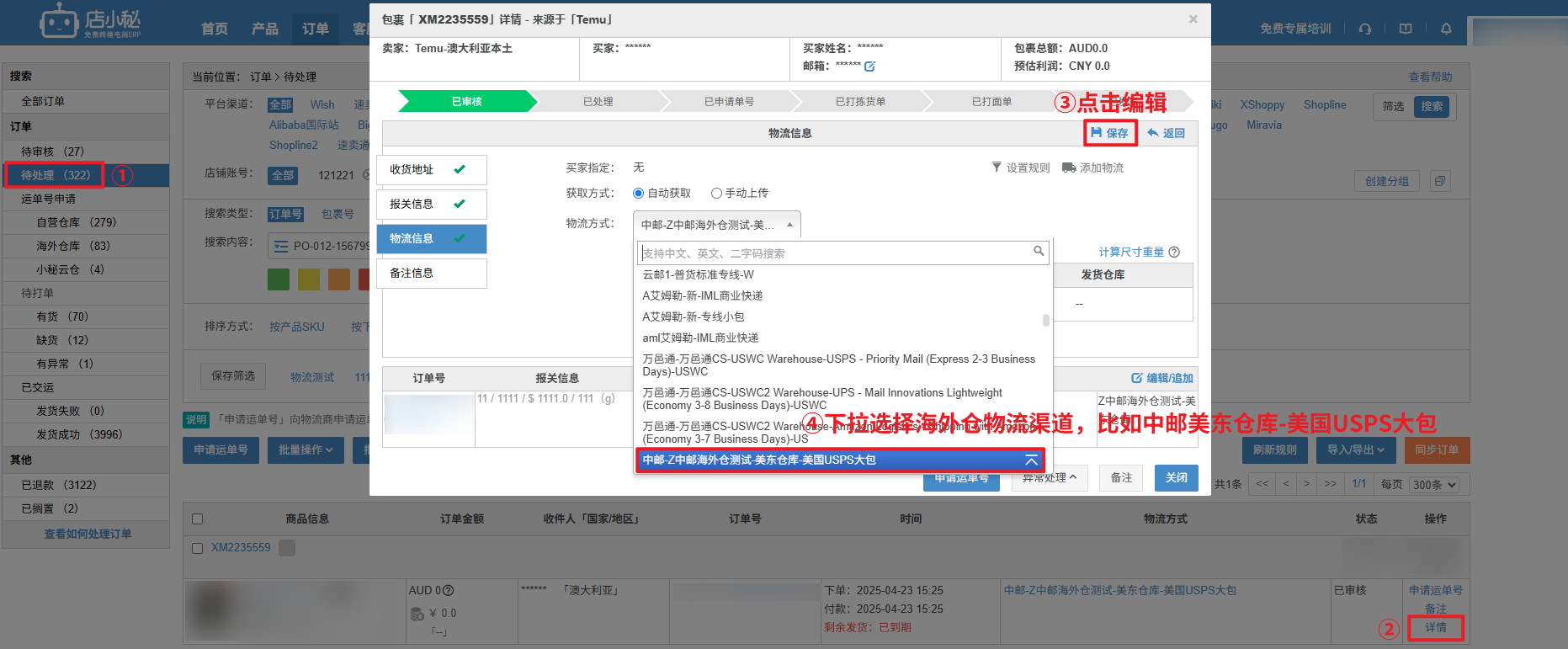The width and height of the screenshot is (1568, 649).
Task: Open 发货成功 (3996) in sidebar
Action: (79, 434)
